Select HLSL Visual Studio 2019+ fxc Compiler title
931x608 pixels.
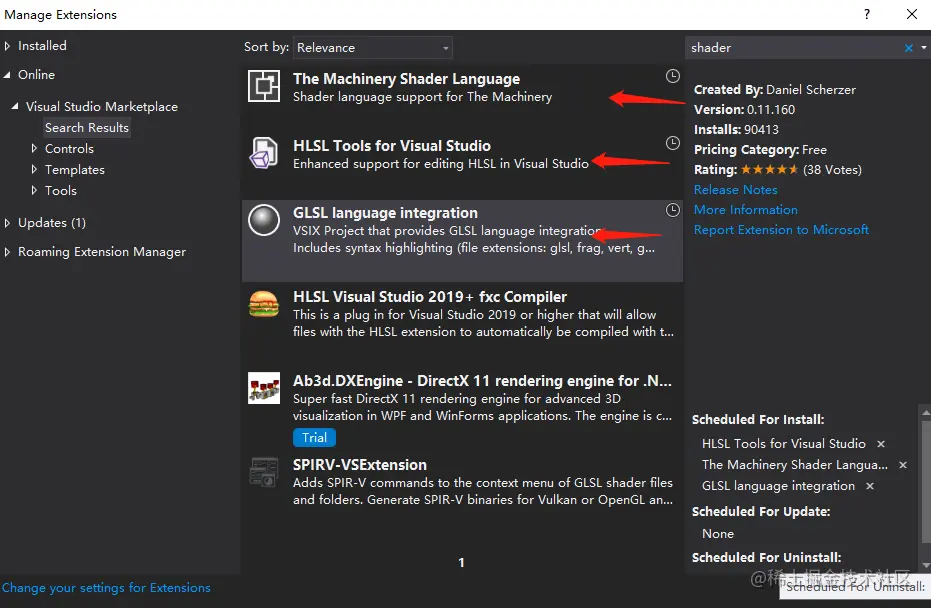(x=430, y=297)
